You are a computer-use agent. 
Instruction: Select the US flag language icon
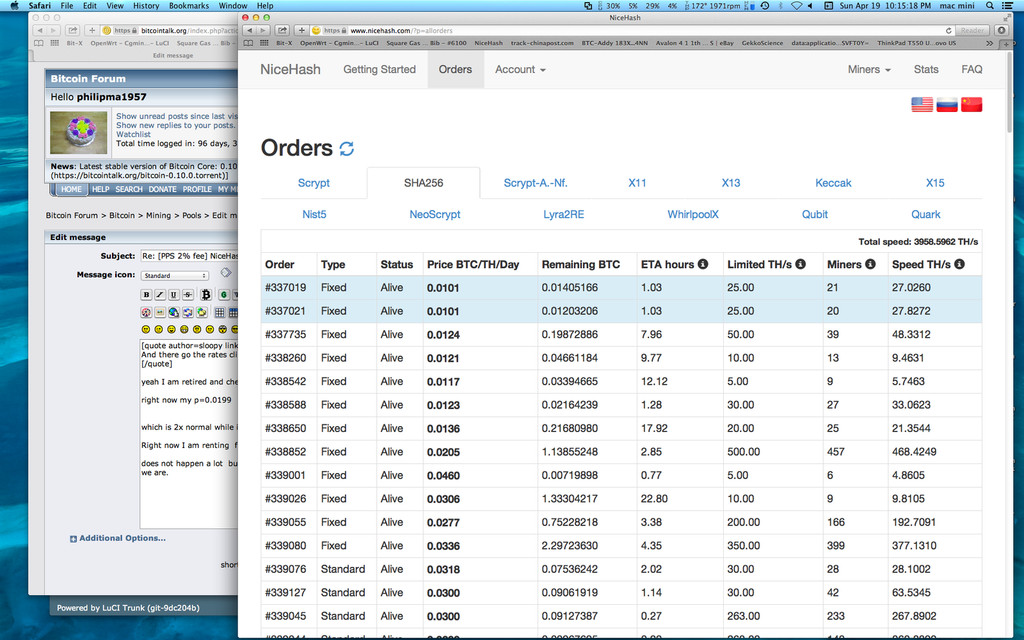(922, 104)
